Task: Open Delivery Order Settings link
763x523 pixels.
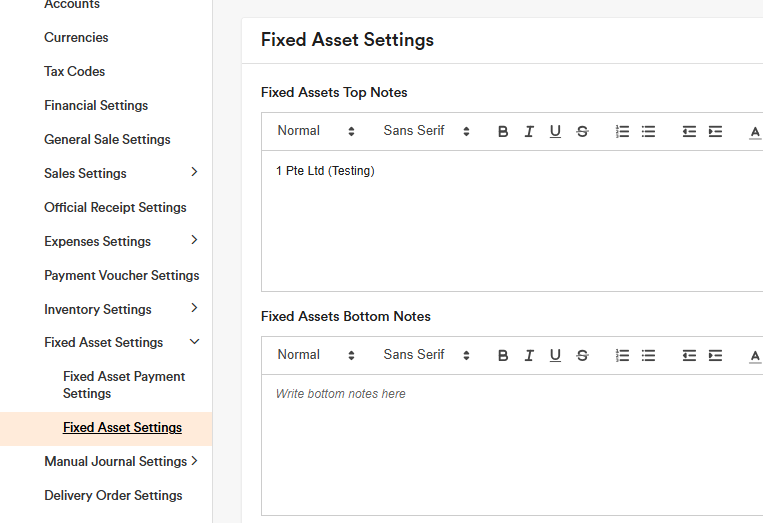Action: pos(113,495)
